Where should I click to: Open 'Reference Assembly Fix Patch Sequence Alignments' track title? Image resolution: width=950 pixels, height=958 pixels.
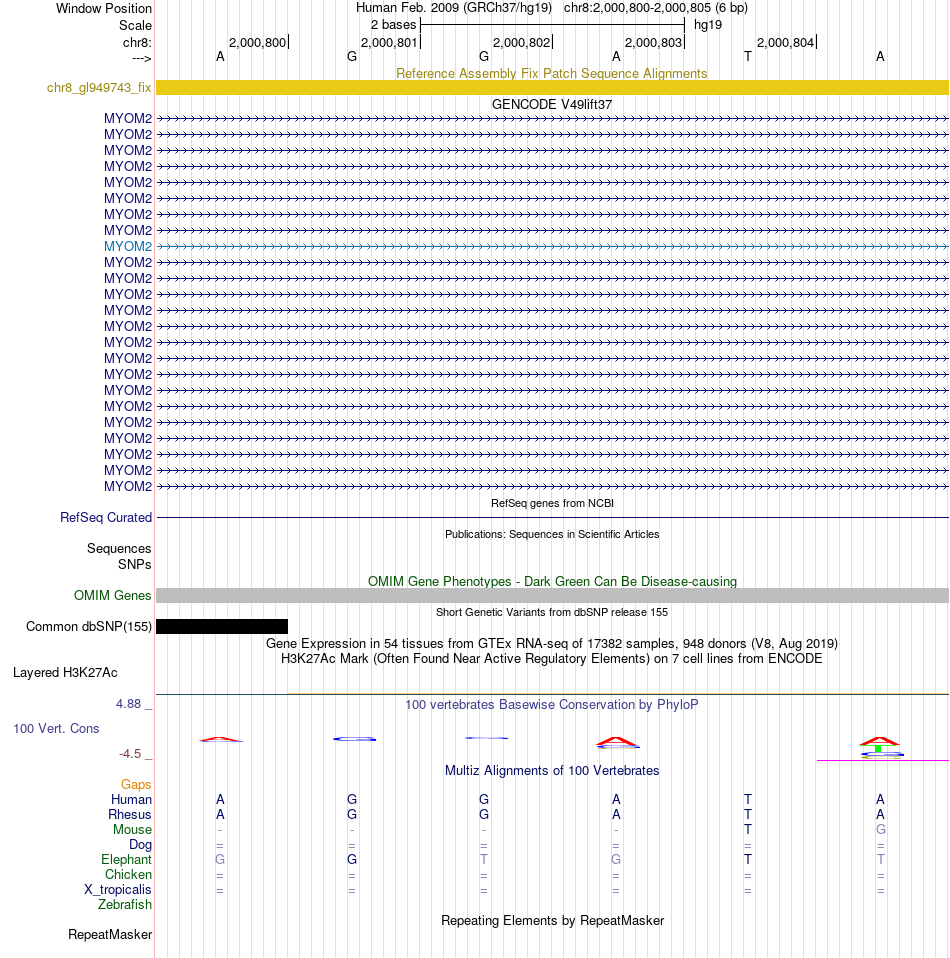point(552,73)
